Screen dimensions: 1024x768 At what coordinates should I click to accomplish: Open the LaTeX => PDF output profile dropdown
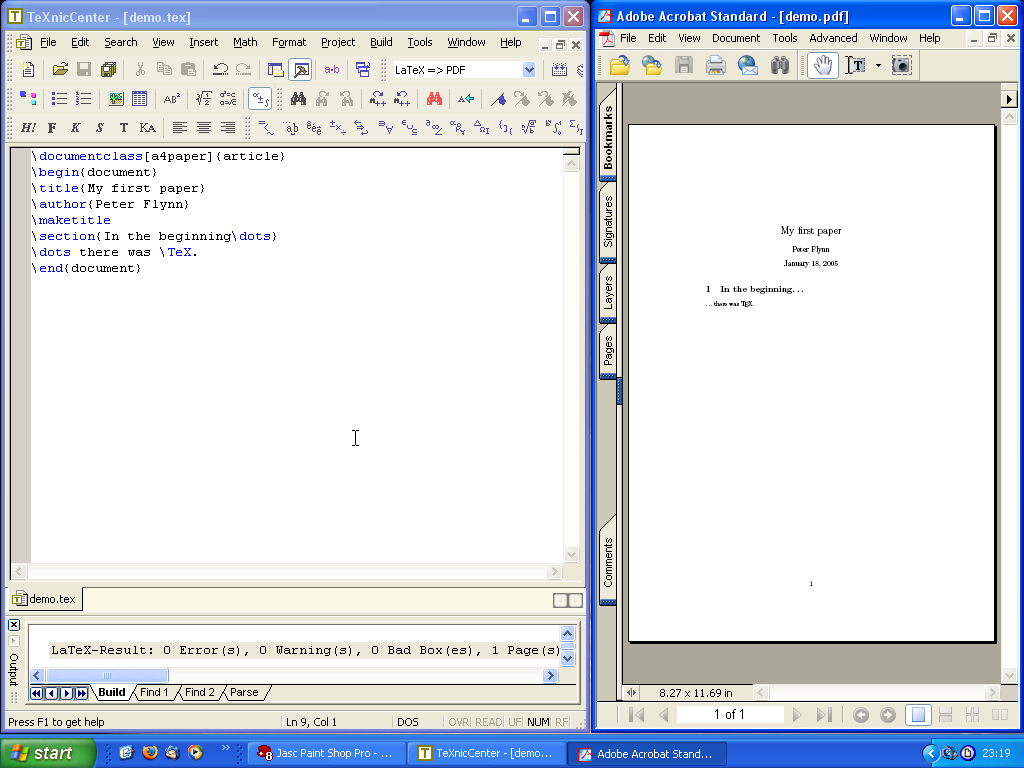[x=529, y=70]
